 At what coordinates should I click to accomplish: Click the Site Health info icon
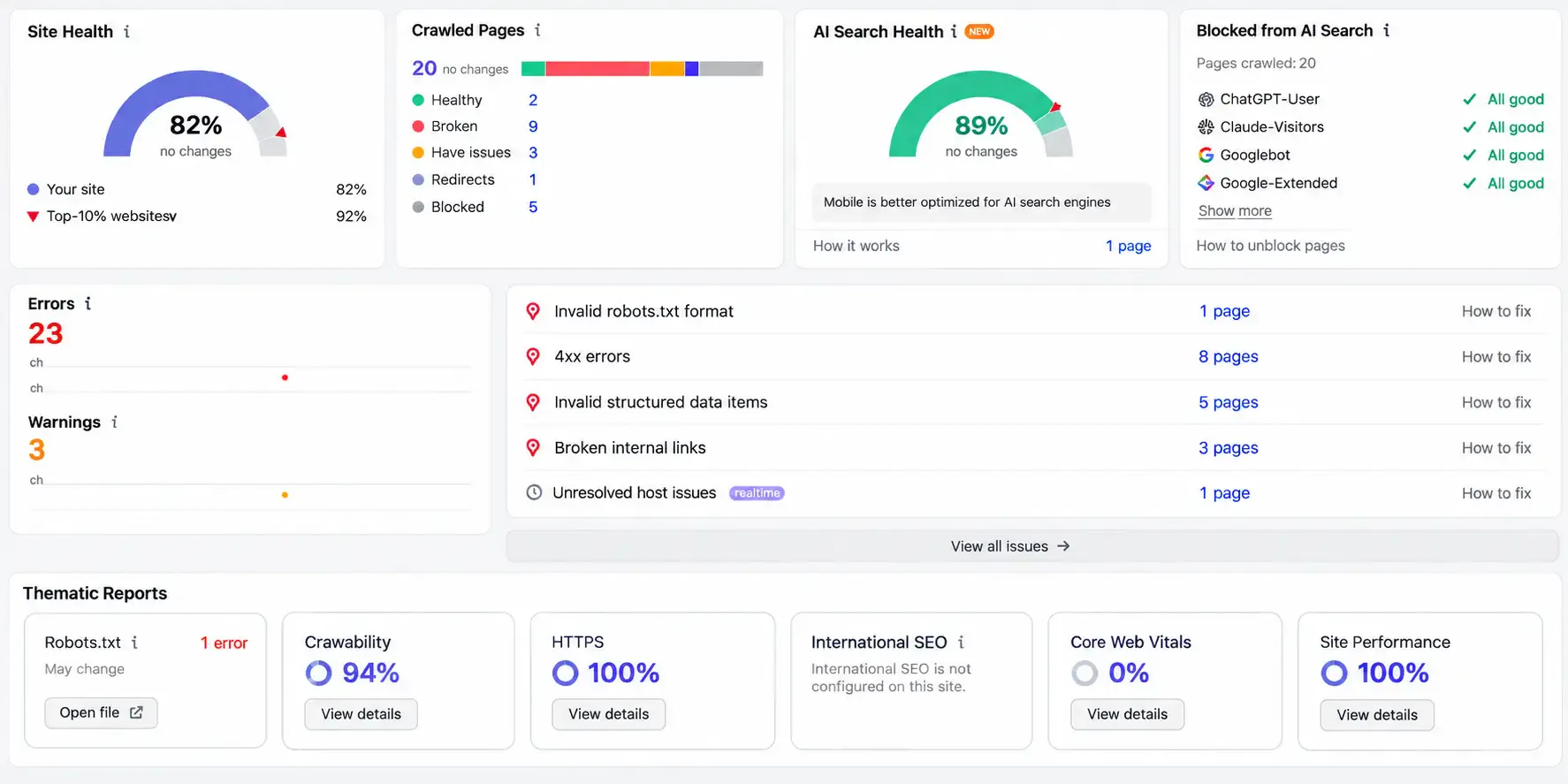(x=126, y=32)
